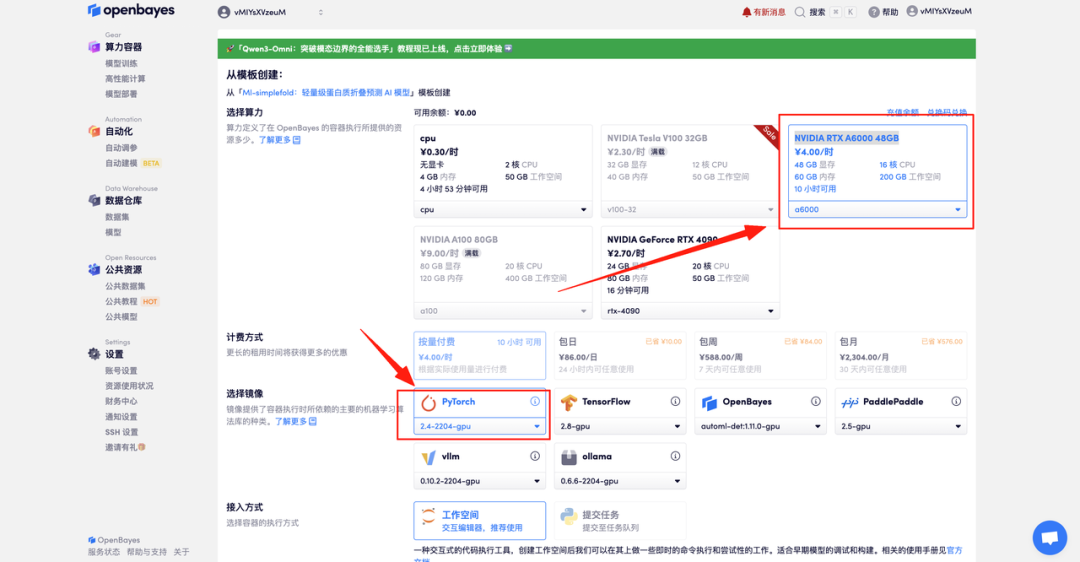Open 模型训练 in the sidebar

121,63
